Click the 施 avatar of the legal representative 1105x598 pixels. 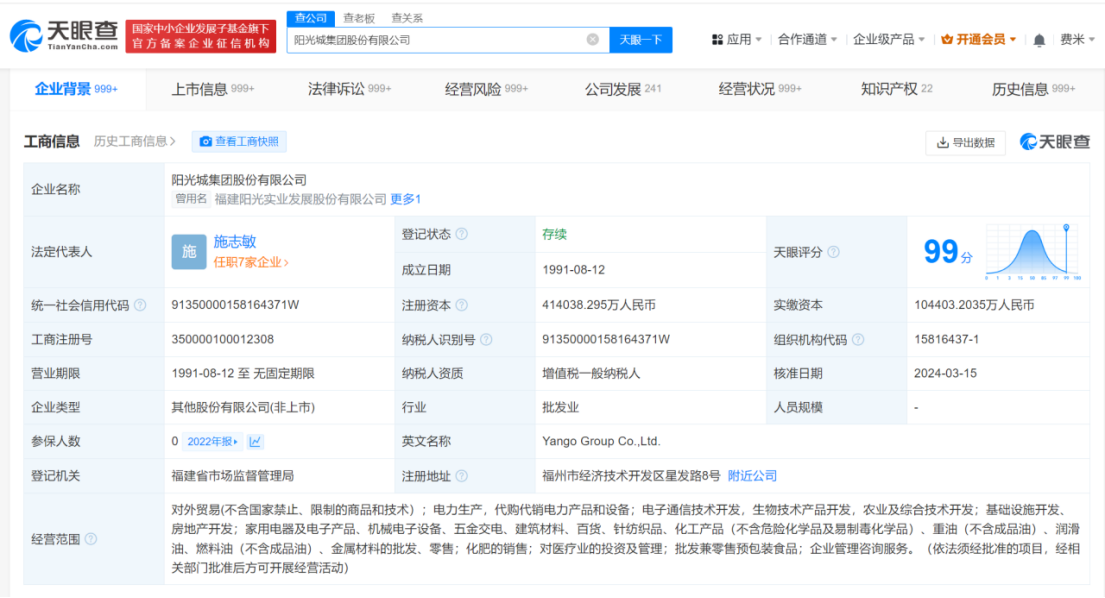pyautogui.click(x=189, y=251)
